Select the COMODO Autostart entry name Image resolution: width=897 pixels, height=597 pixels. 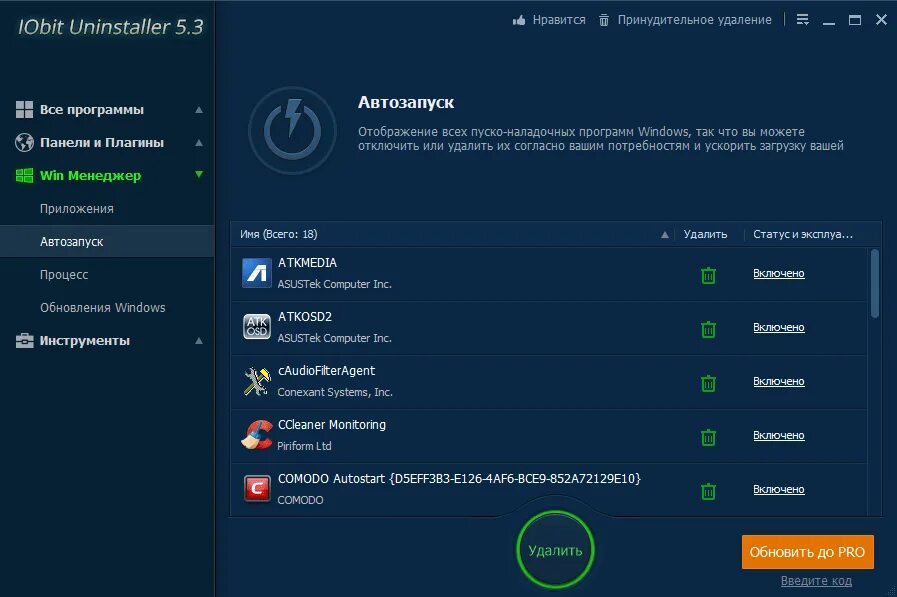[x=459, y=479]
